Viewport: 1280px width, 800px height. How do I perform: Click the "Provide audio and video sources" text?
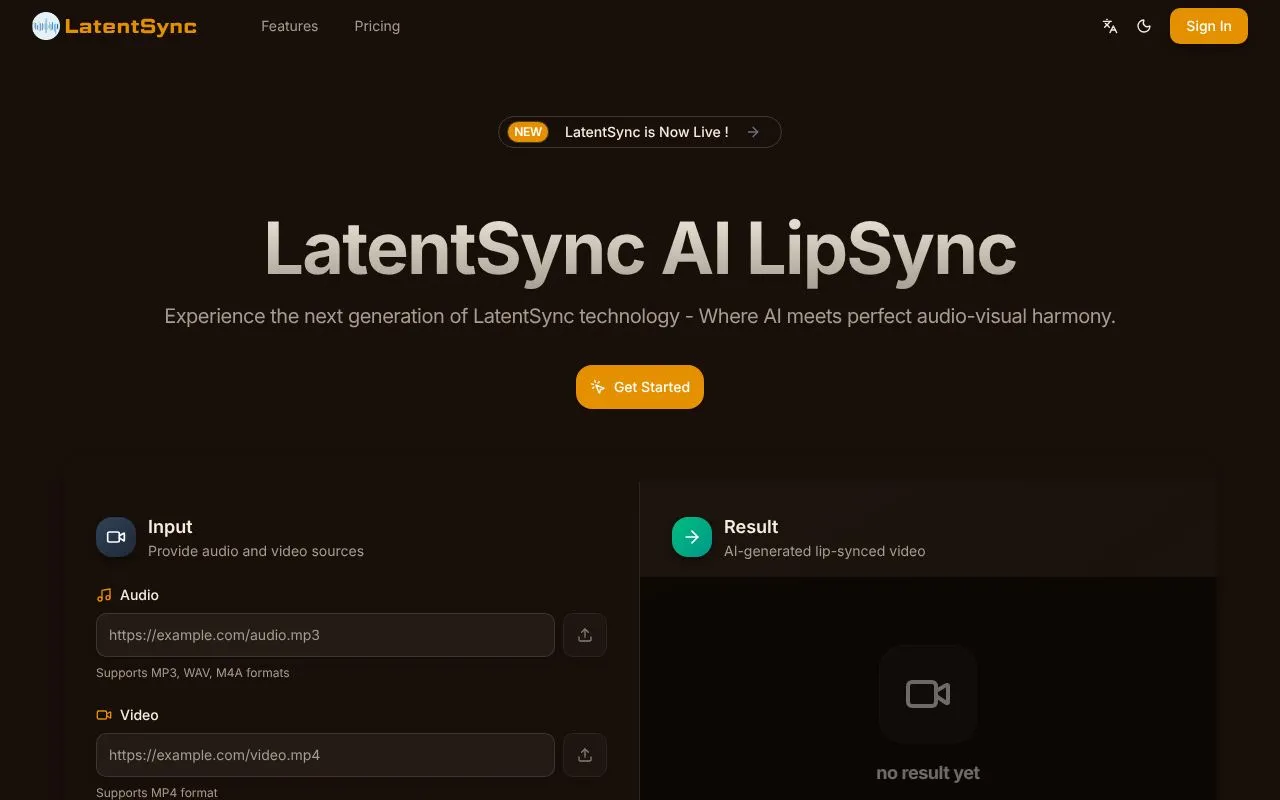(x=256, y=551)
